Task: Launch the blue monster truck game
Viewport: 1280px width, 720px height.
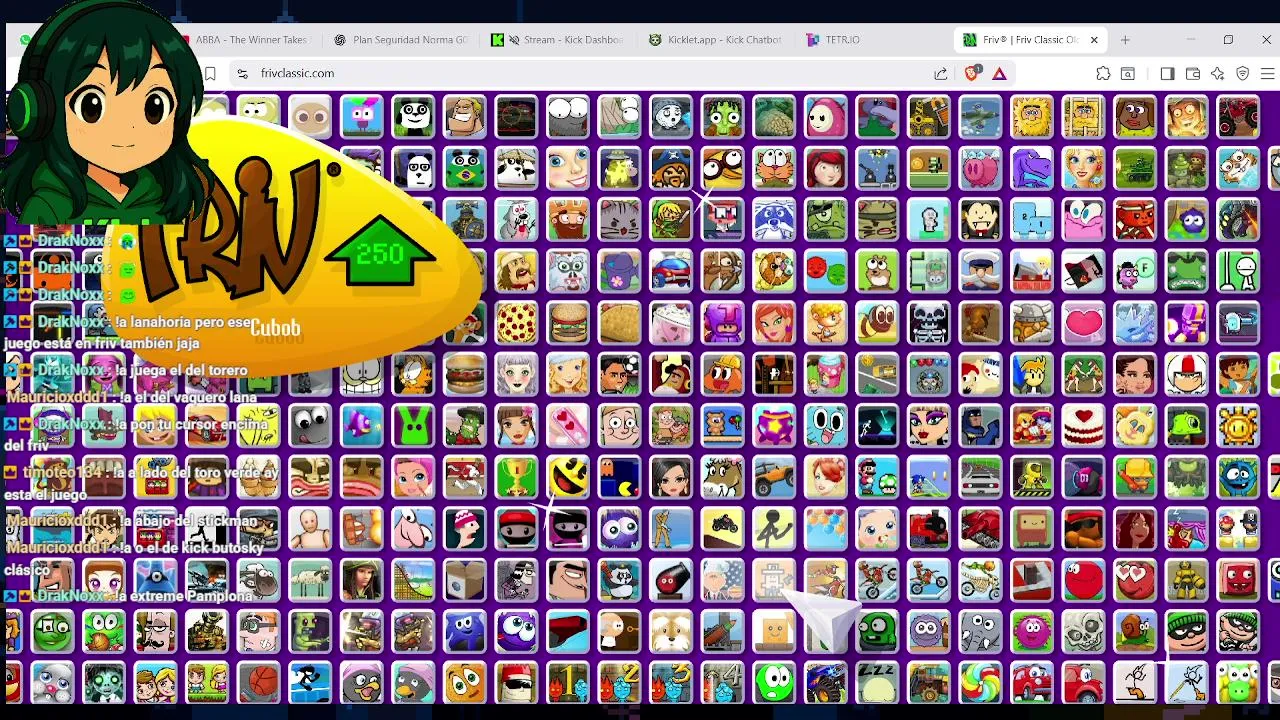Action: pyautogui.click(x=825, y=683)
